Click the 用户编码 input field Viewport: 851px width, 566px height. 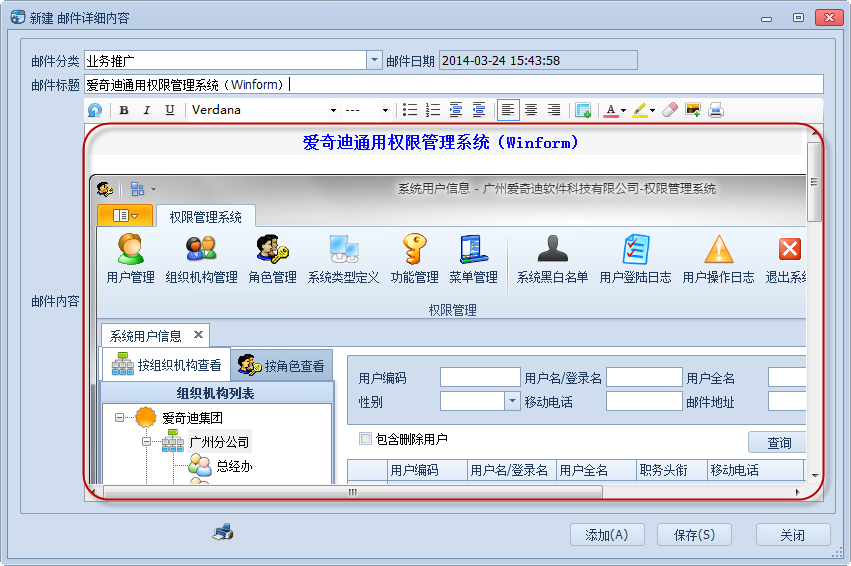480,377
